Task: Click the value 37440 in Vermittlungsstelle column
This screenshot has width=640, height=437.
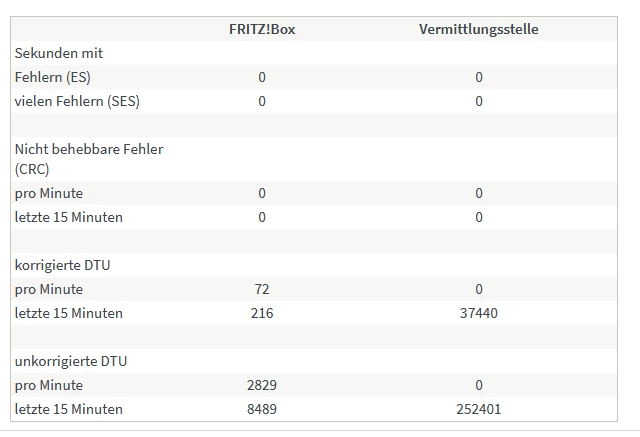Action: coord(478,313)
